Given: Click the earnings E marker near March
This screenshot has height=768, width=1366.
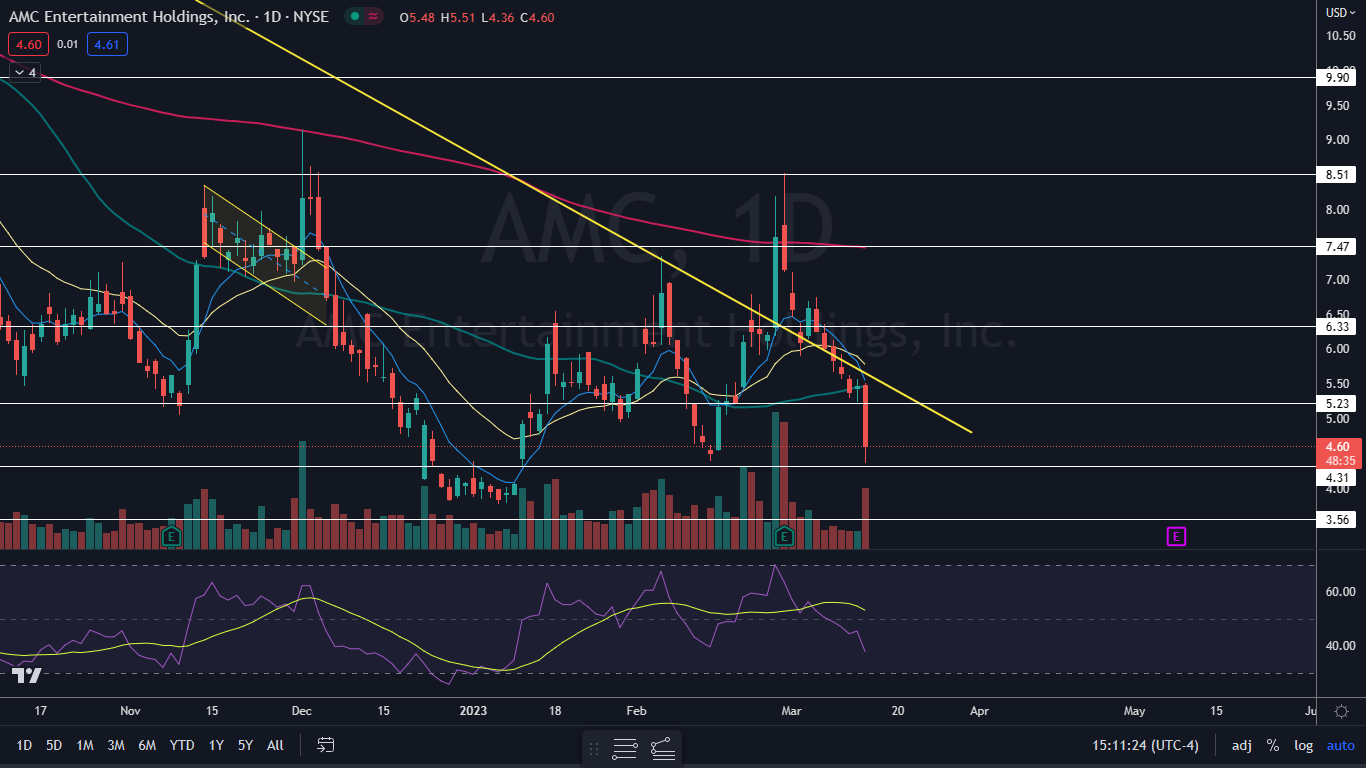Looking at the screenshot, I should [785, 536].
